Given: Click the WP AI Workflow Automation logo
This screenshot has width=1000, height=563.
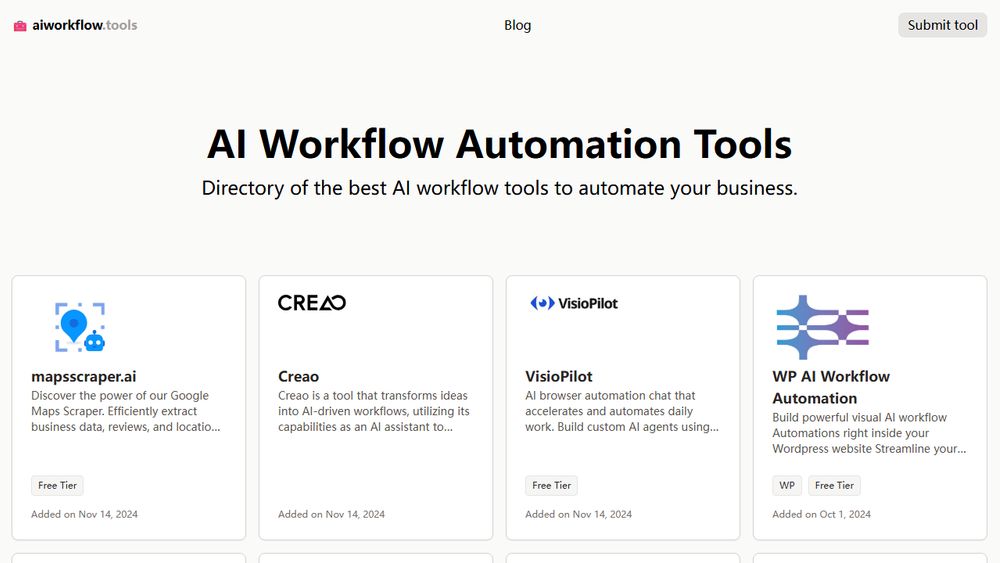Looking at the screenshot, I should coord(822,327).
